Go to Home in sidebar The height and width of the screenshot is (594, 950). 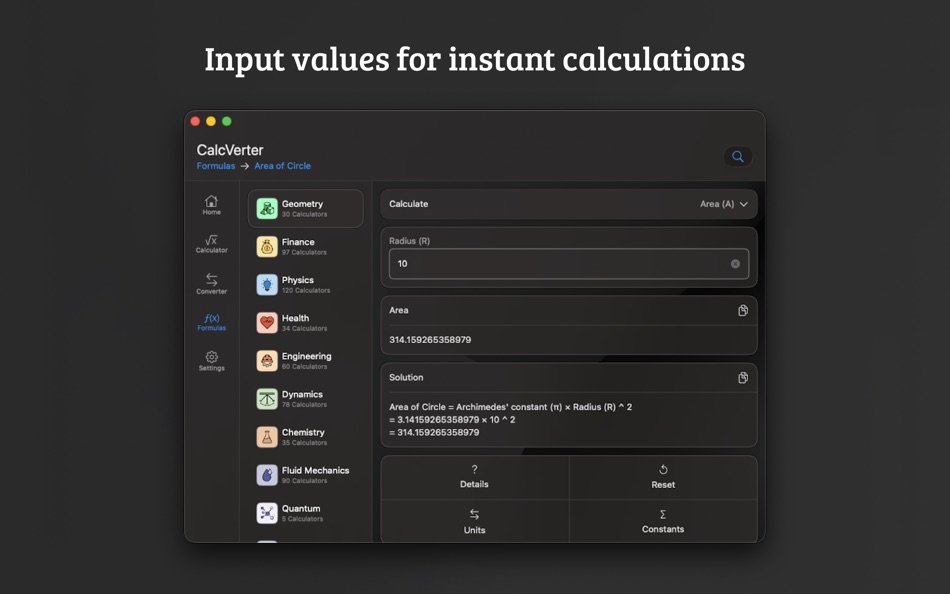[211, 205]
